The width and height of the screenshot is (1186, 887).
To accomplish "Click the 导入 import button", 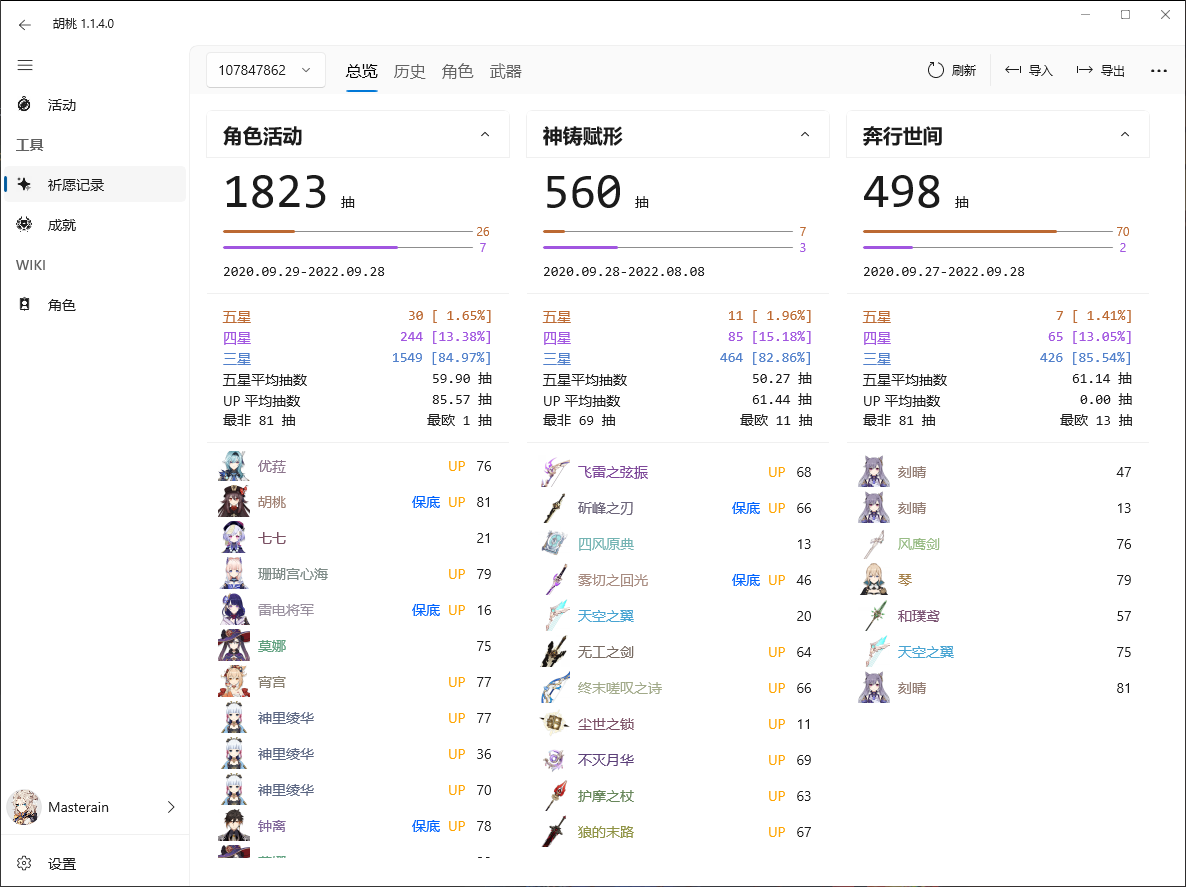I will point(1029,71).
